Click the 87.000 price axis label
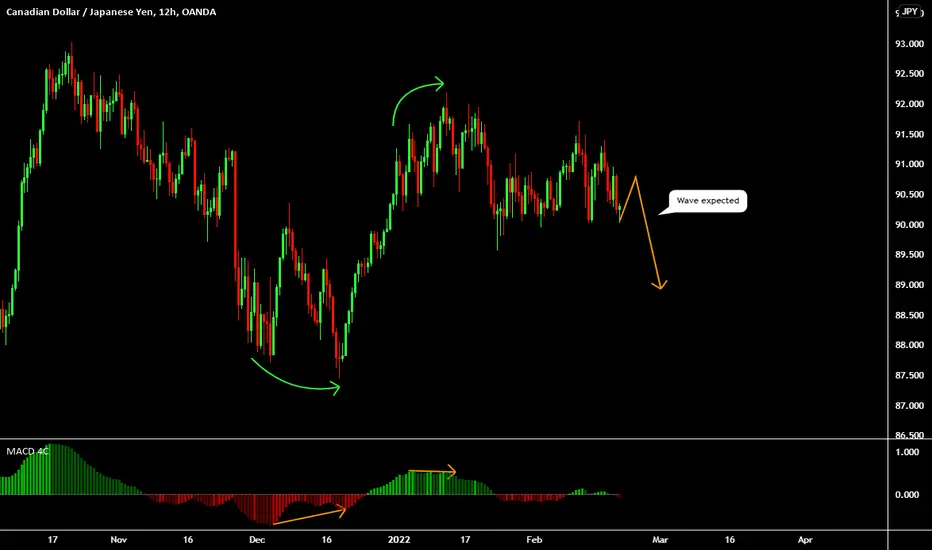The width and height of the screenshot is (932, 550). [x=909, y=406]
